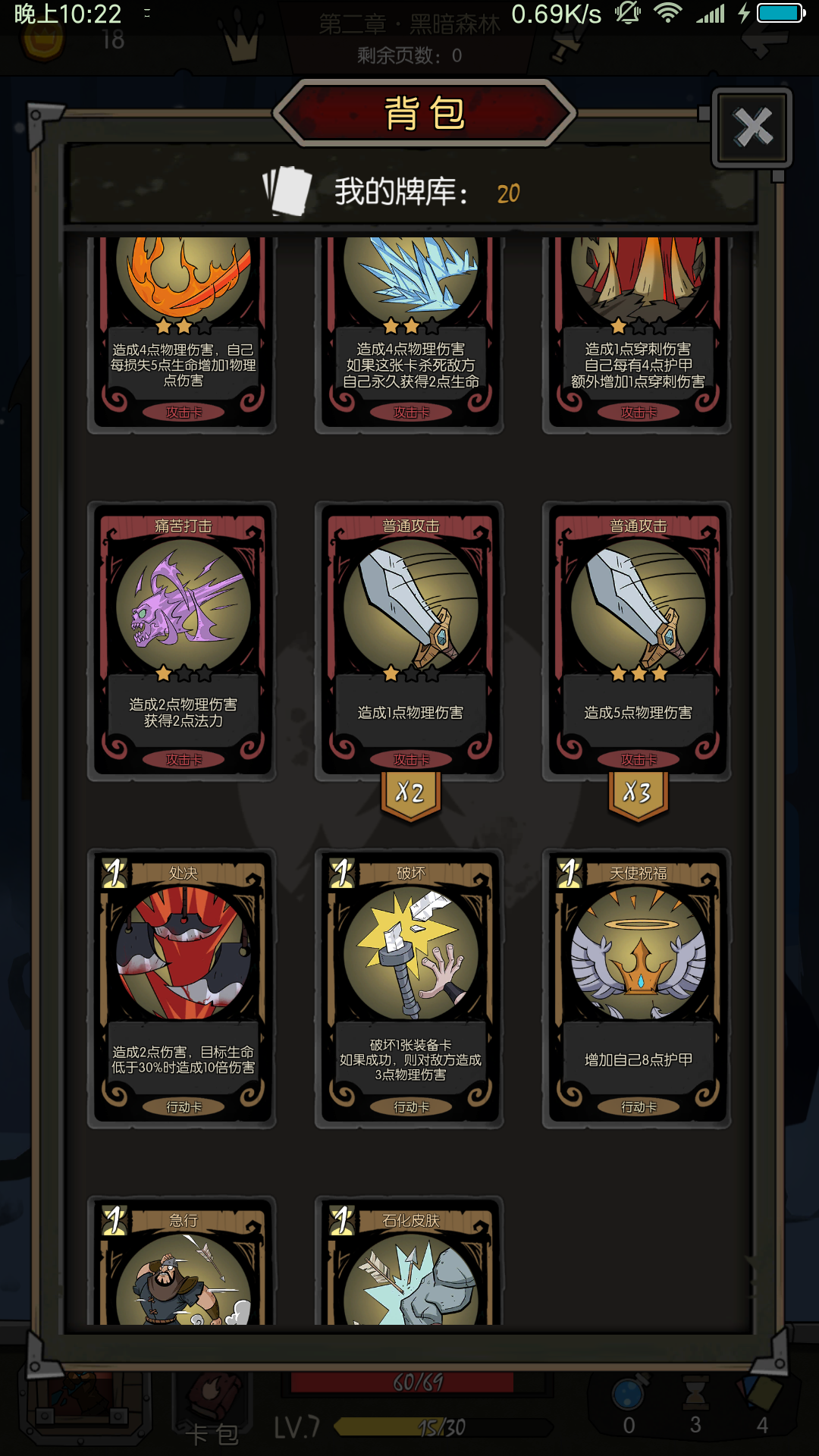Tap the 急行 card at bottom
Screen dimensions: 819x1456
coord(182,1261)
